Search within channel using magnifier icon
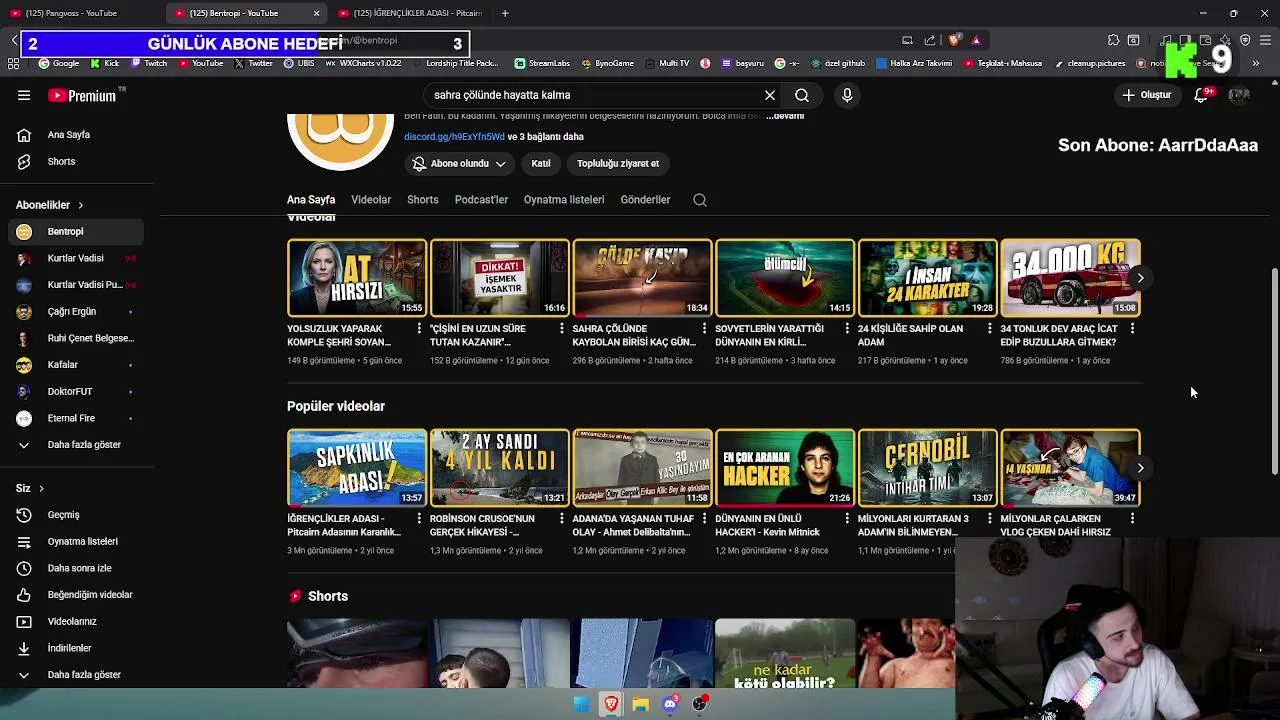The image size is (1280, 720). pos(700,200)
